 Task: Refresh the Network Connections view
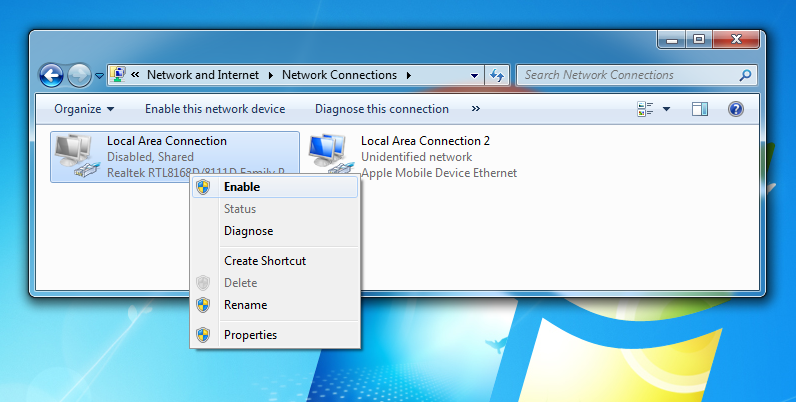point(497,76)
